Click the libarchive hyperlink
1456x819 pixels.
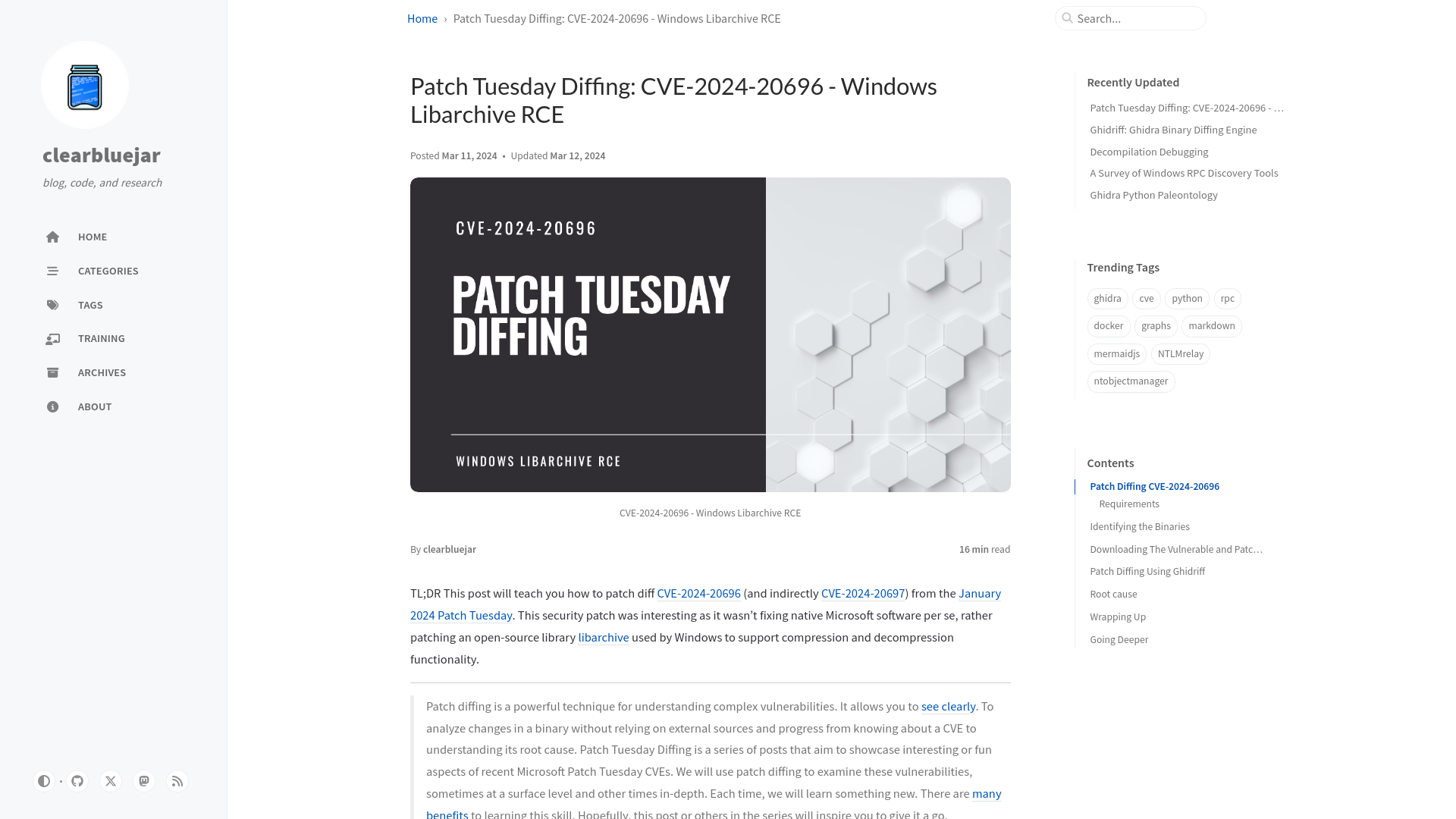(603, 637)
